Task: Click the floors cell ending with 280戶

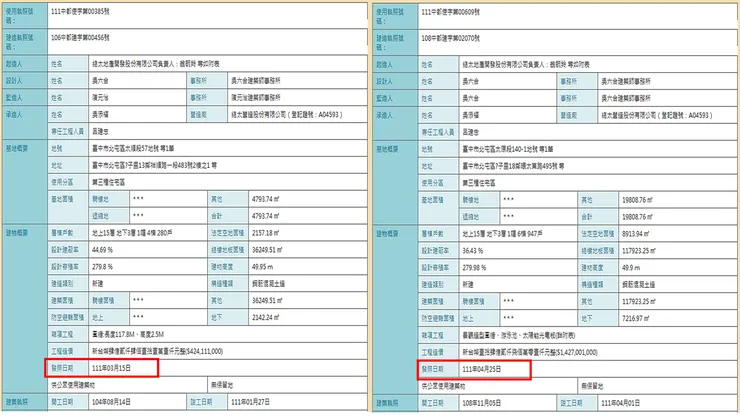Action: coord(148,233)
